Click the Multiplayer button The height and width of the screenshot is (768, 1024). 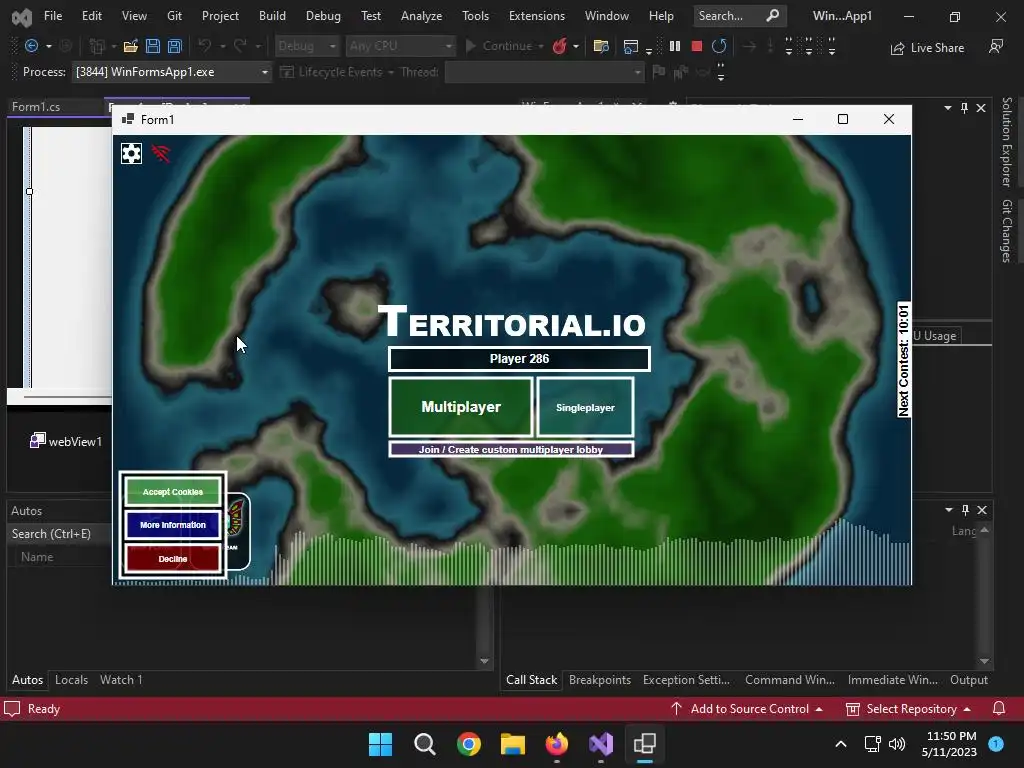click(461, 407)
